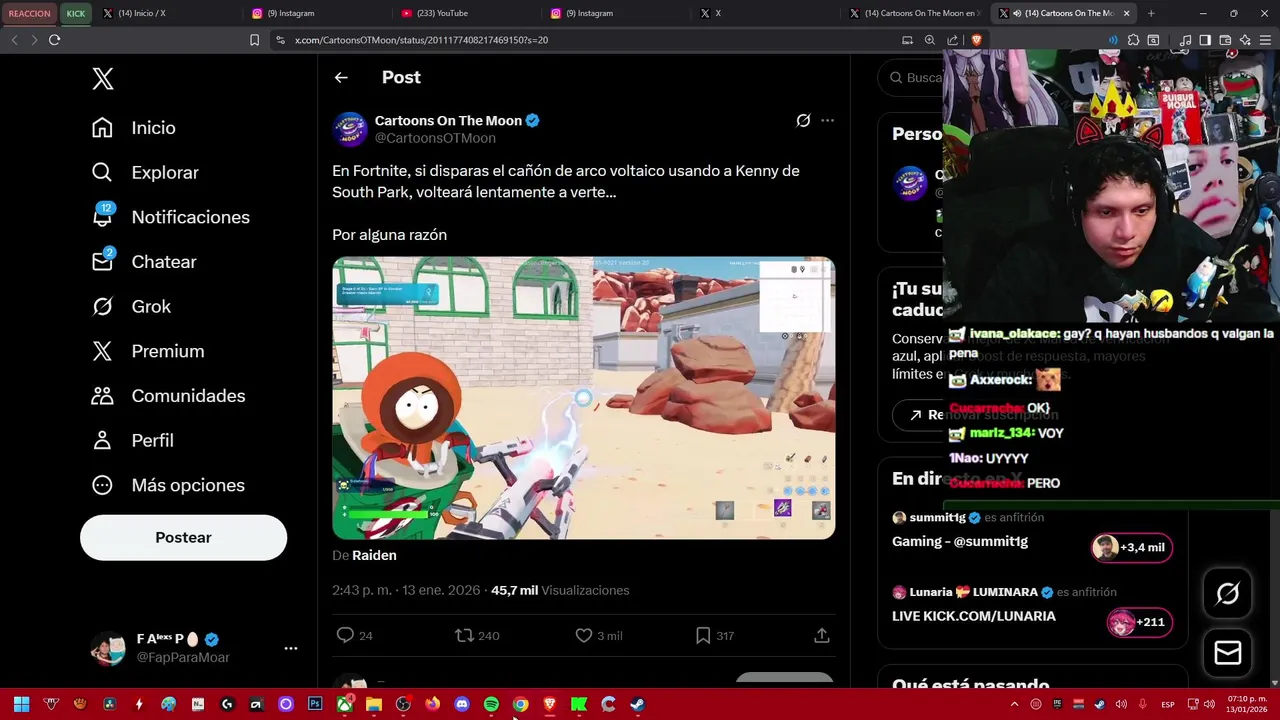1280x720 pixels.
Task: Open Comunidades in the sidebar
Action: (169, 396)
